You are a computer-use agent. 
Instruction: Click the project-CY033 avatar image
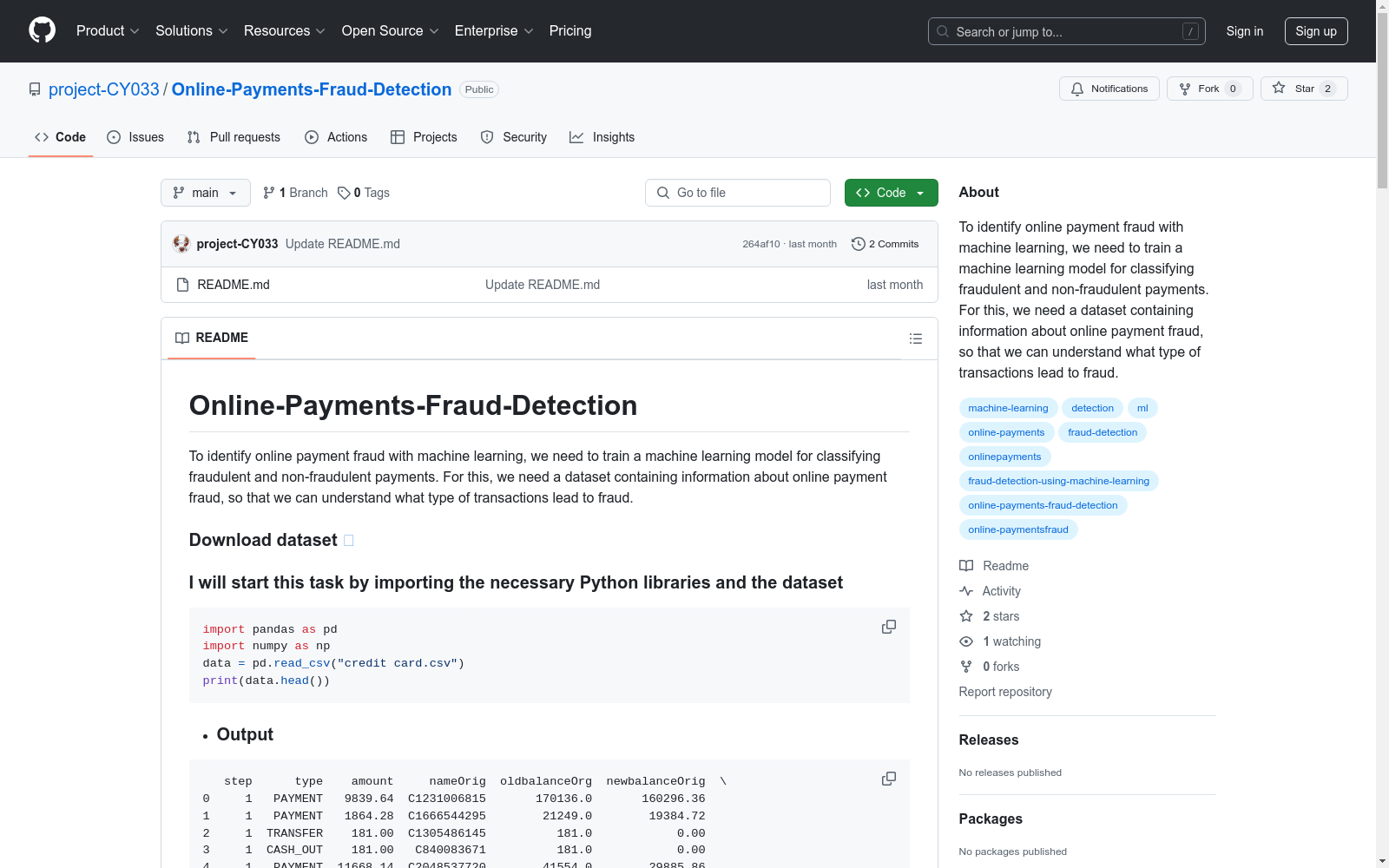(x=181, y=244)
